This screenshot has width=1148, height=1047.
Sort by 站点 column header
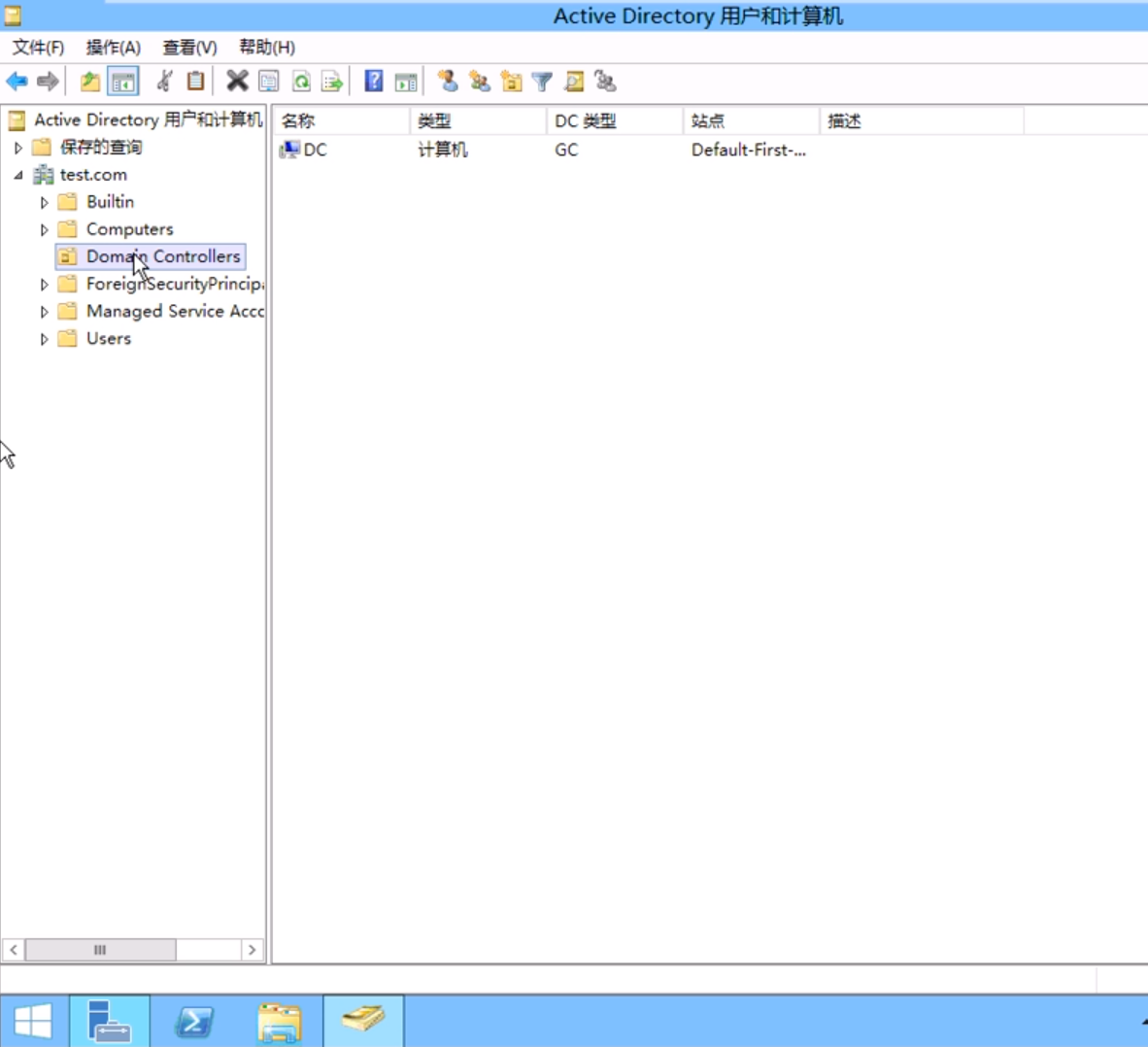751,120
